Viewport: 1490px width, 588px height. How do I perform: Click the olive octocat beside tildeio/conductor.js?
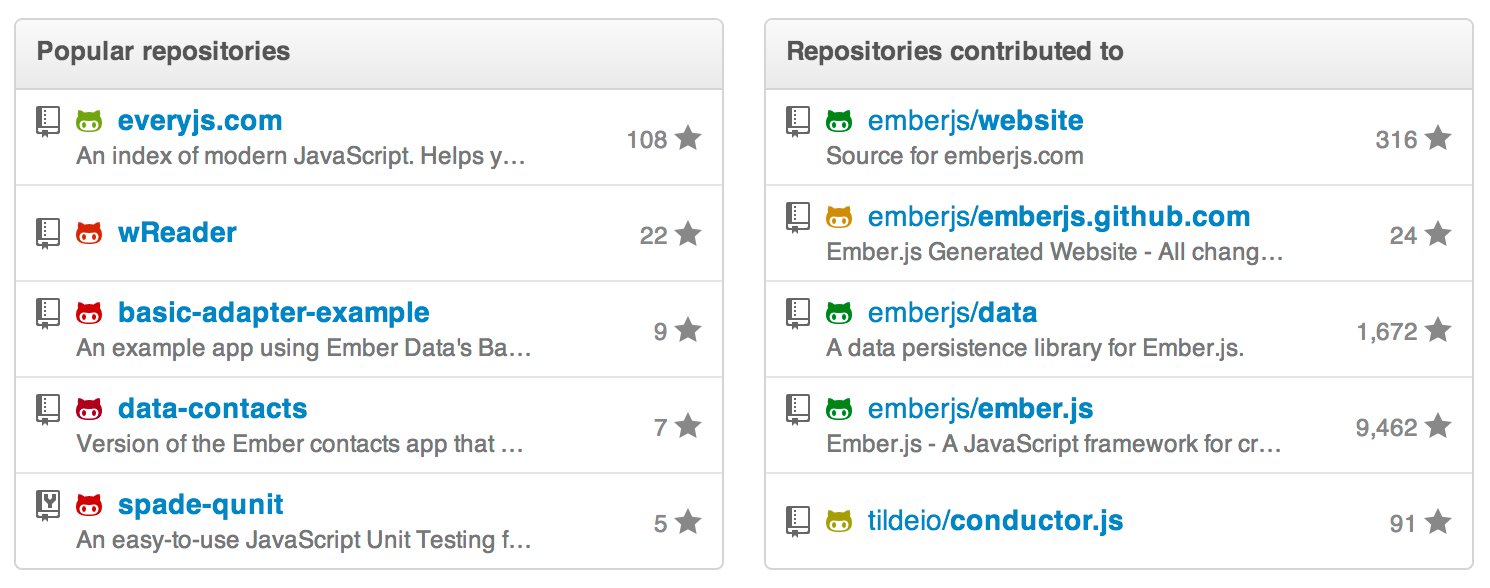(x=838, y=521)
